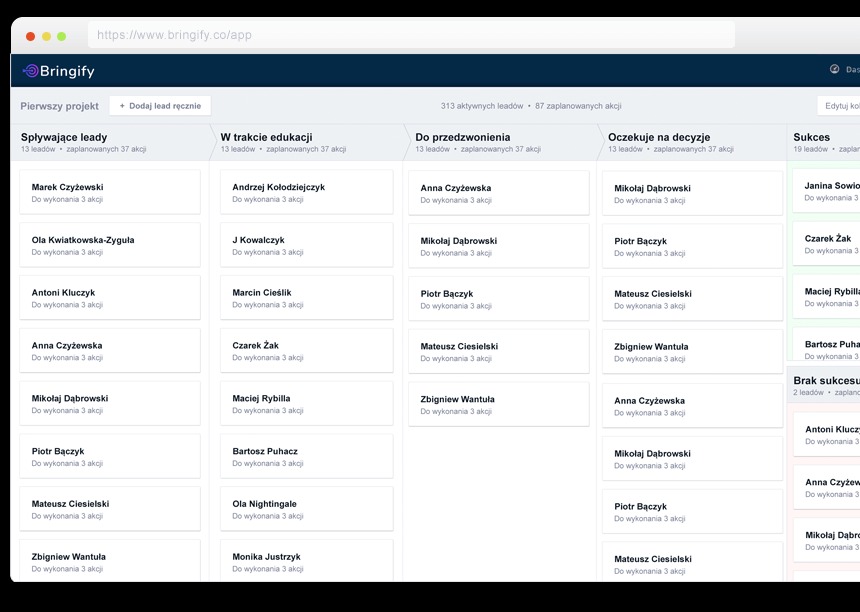
Task: Click the Bringify logo icon
Action: pyautogui.click(x=31, y=71)
